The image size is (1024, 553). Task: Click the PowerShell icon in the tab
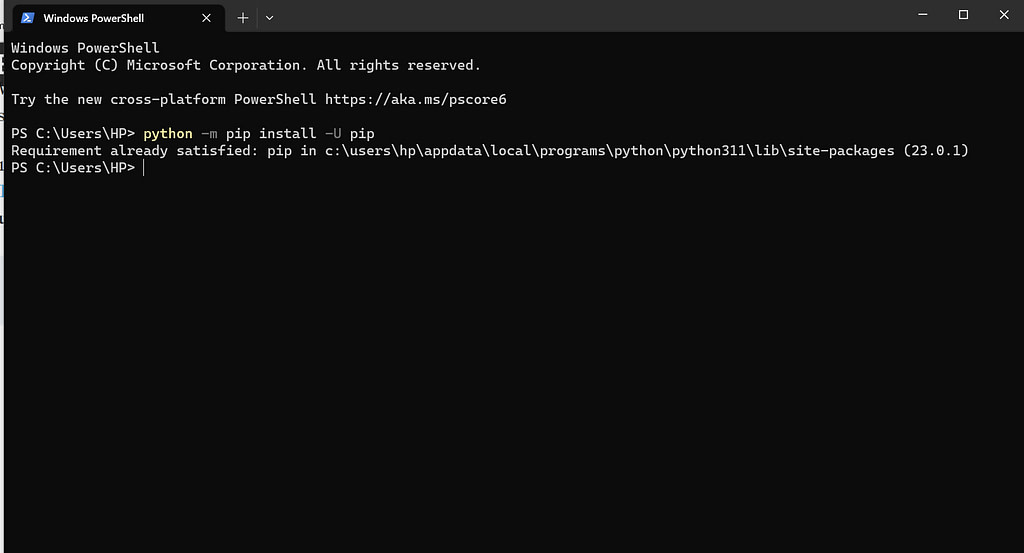pyautogui.click(x=27, y=18)
